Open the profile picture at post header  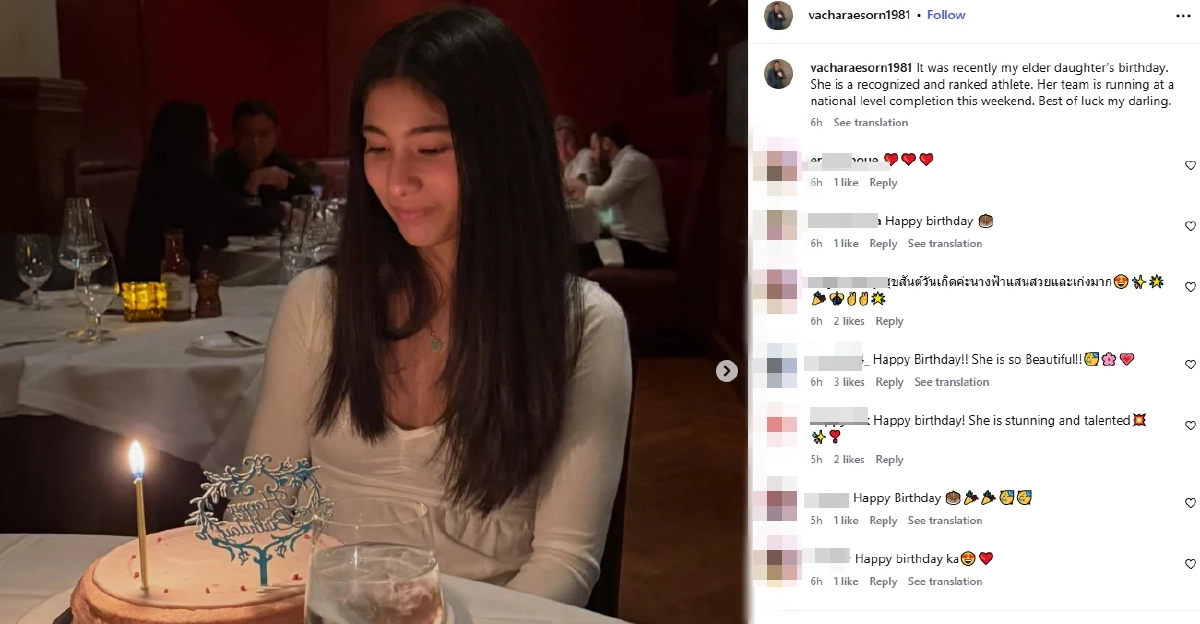(779, 15)
